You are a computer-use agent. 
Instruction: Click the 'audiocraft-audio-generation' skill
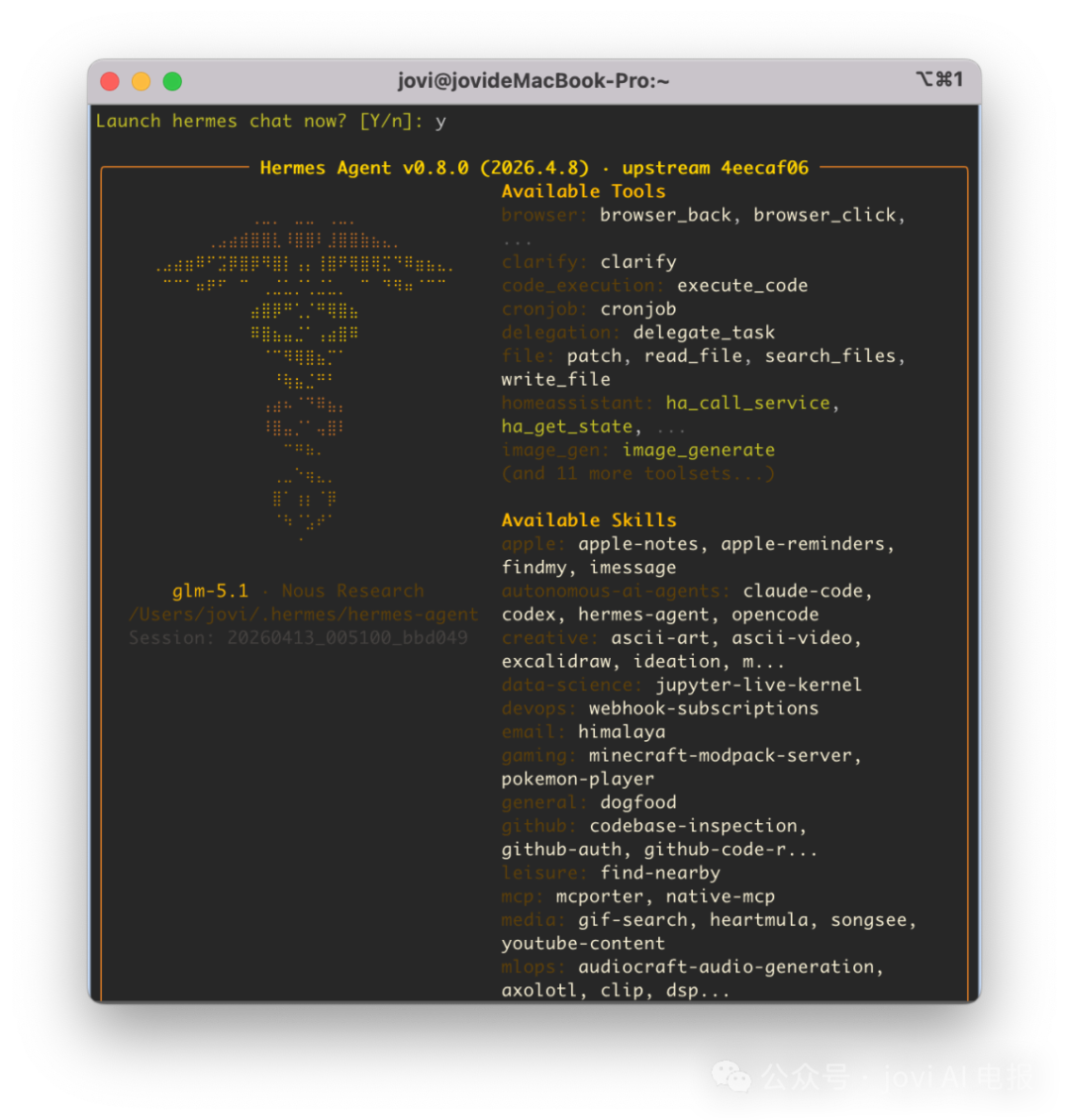(x=726, y=968)
